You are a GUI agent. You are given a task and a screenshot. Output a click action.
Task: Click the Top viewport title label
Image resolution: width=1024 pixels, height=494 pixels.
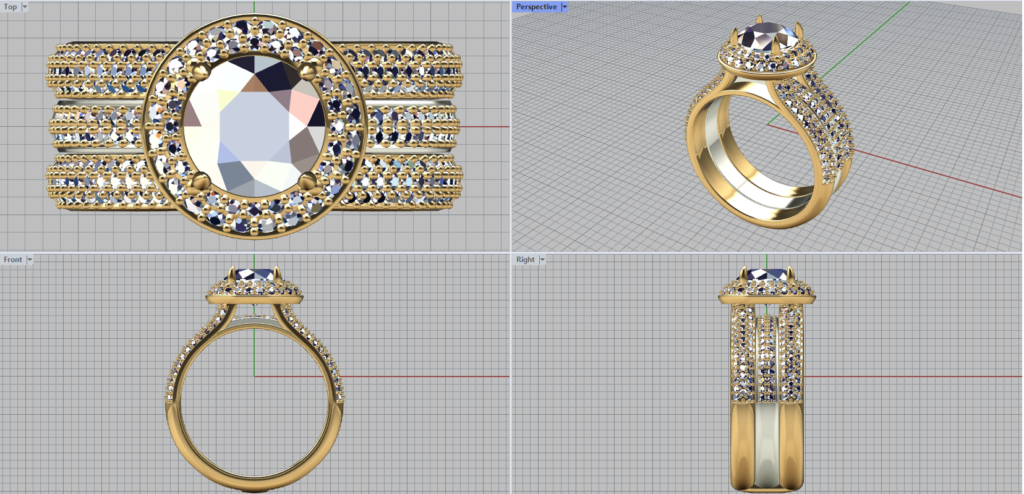tap(10, 7)
